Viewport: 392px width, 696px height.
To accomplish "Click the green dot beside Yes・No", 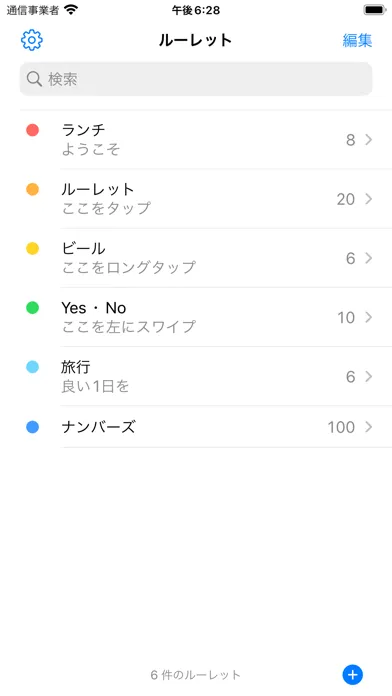I will click(32, 308).
